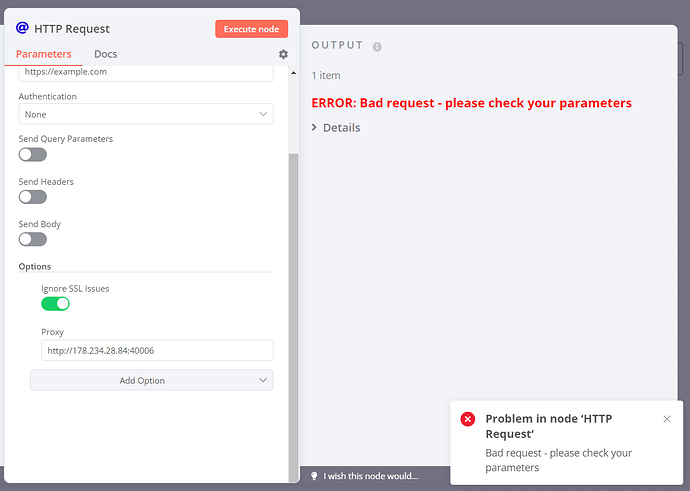Screen dimensions: 690x491
Task: Click the 'Authentication' field label
Action: tap(48, 96)
